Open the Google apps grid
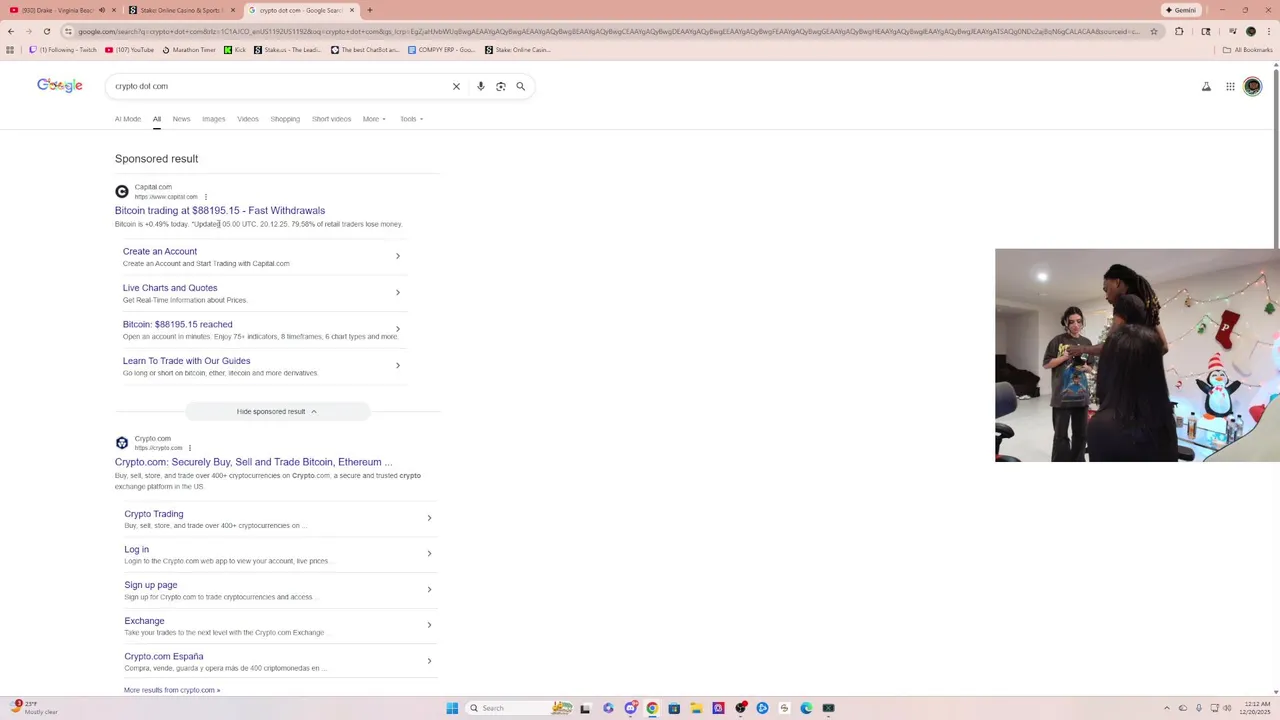The height and width of the screenshot is (720, 1280). (x=1230, y=87)
